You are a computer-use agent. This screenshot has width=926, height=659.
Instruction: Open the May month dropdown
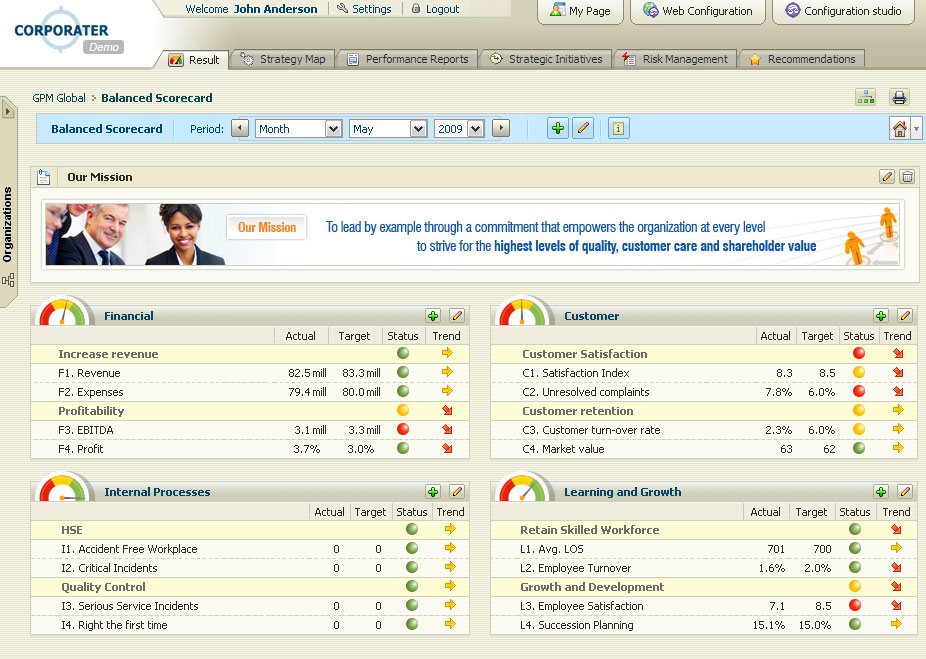pos(388,129)
